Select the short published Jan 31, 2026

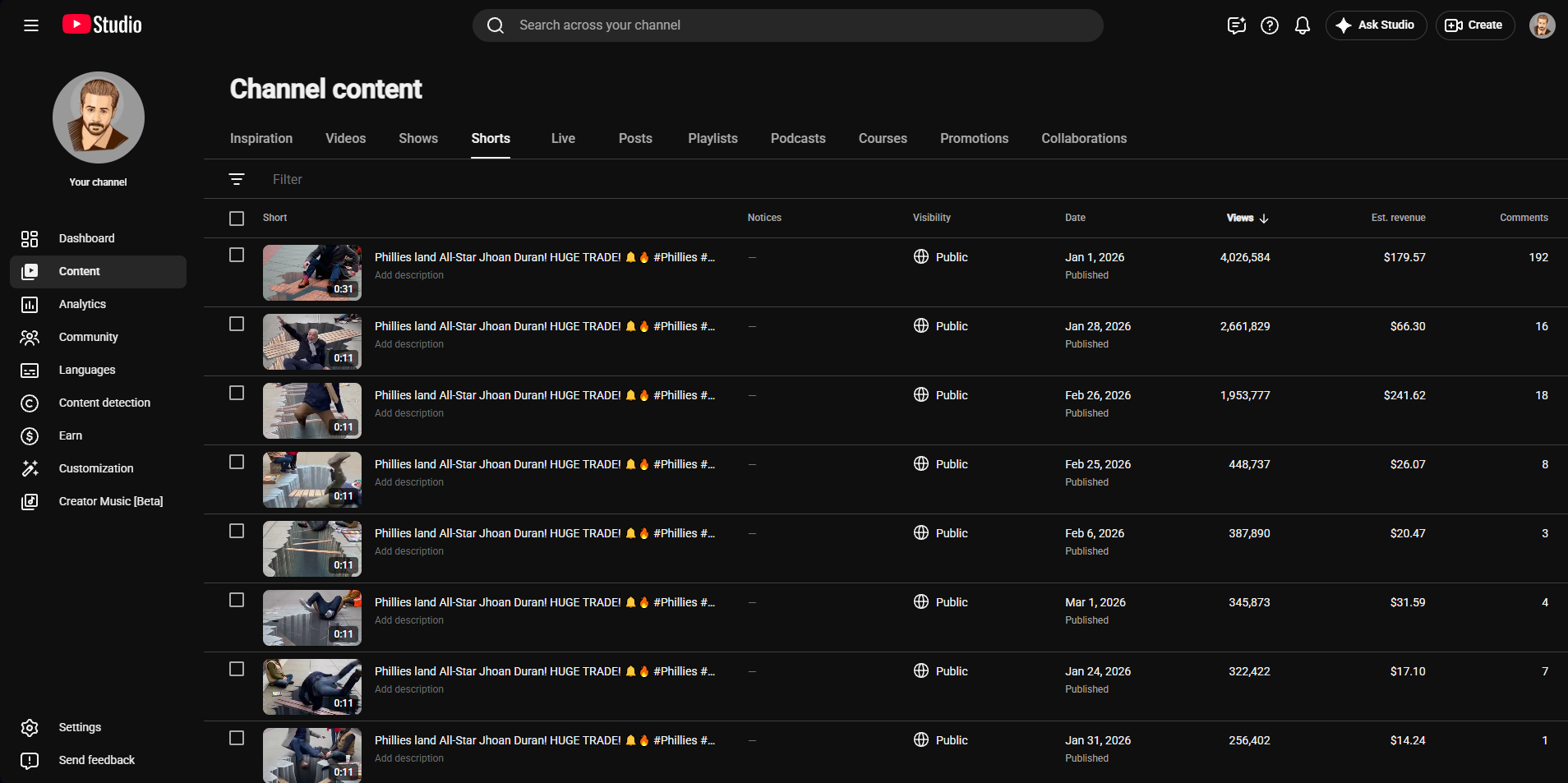[x=237, y=738]
